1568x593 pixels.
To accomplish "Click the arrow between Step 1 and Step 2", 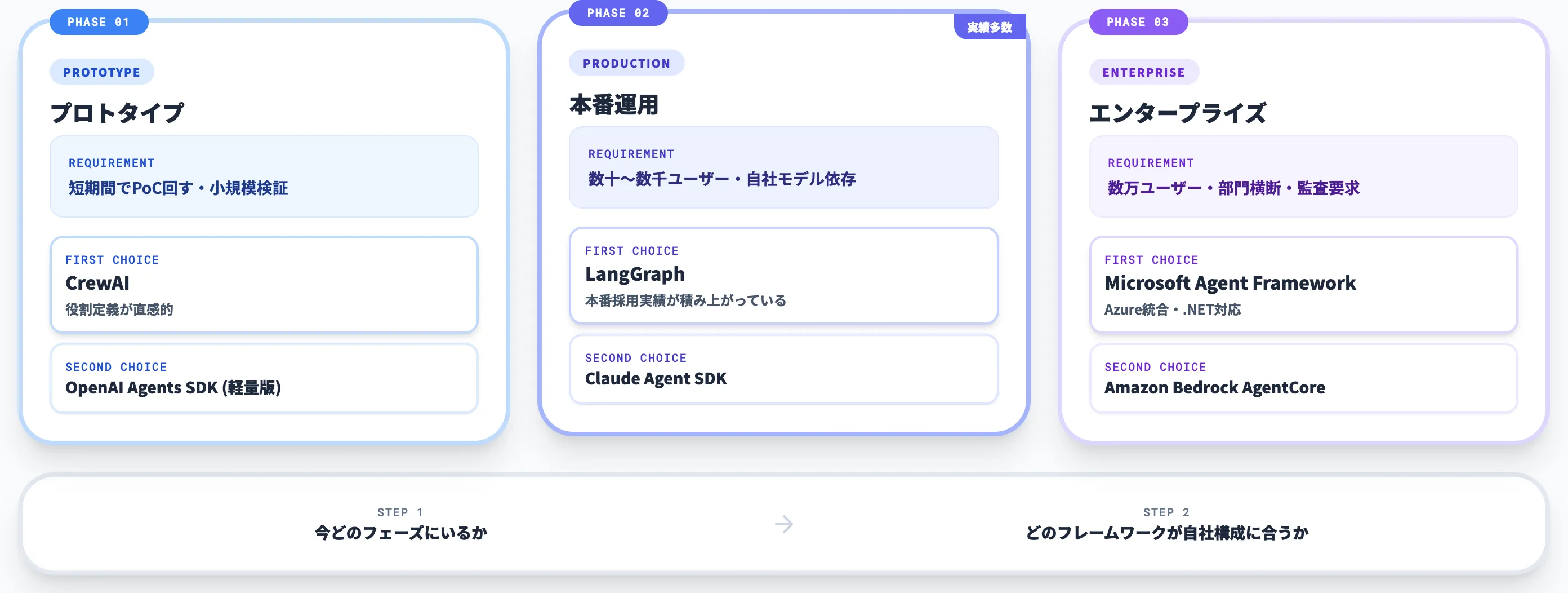I will [784, 524].
